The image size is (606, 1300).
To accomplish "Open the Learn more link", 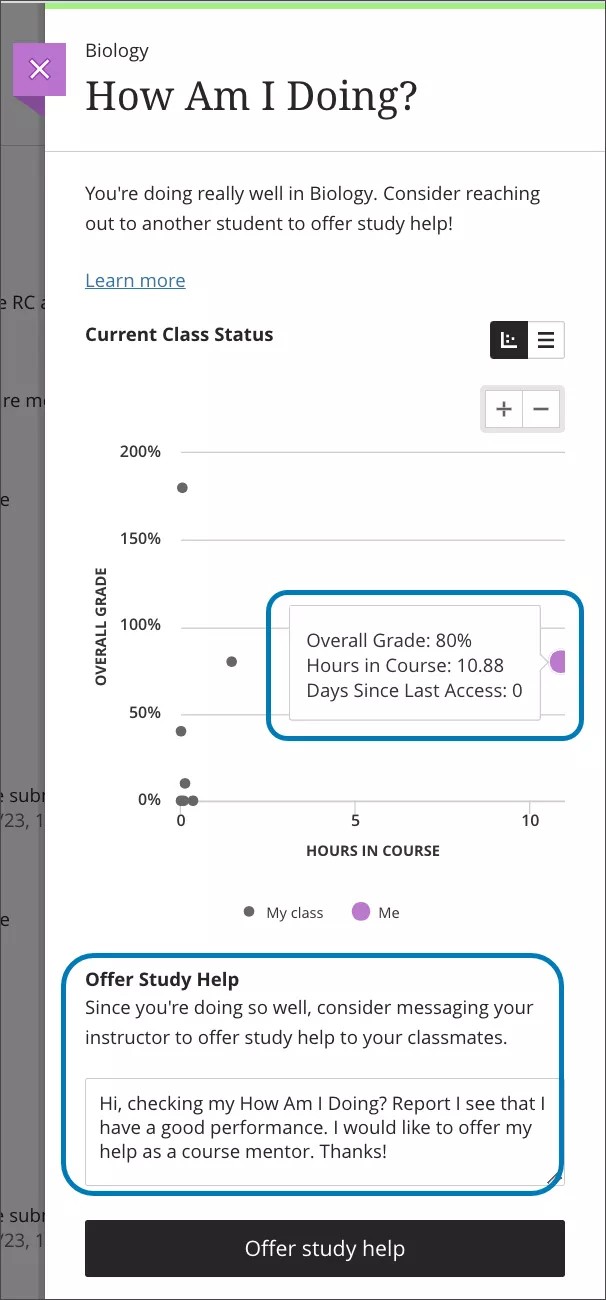I will pyautogui.click(x=135, y=280).
